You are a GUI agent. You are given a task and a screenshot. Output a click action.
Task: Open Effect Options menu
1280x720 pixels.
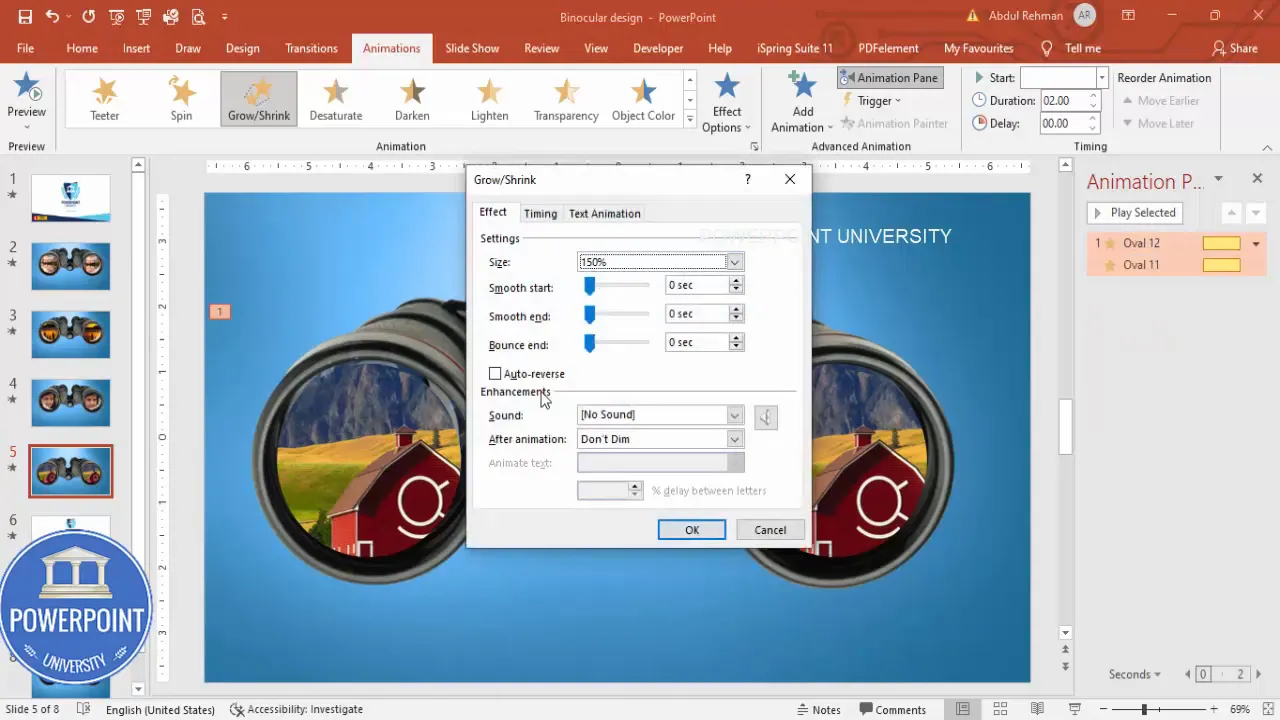[727, 103]
